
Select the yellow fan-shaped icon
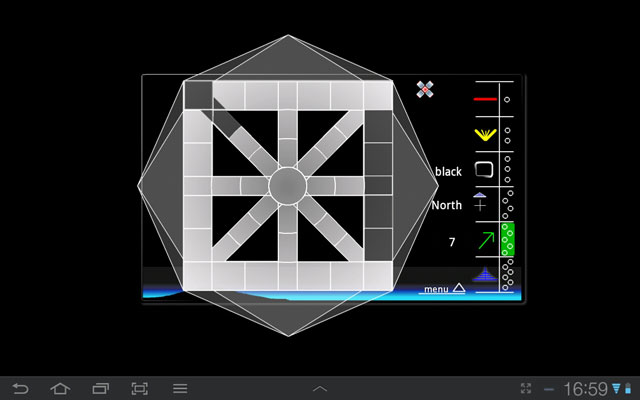(485, 135)
